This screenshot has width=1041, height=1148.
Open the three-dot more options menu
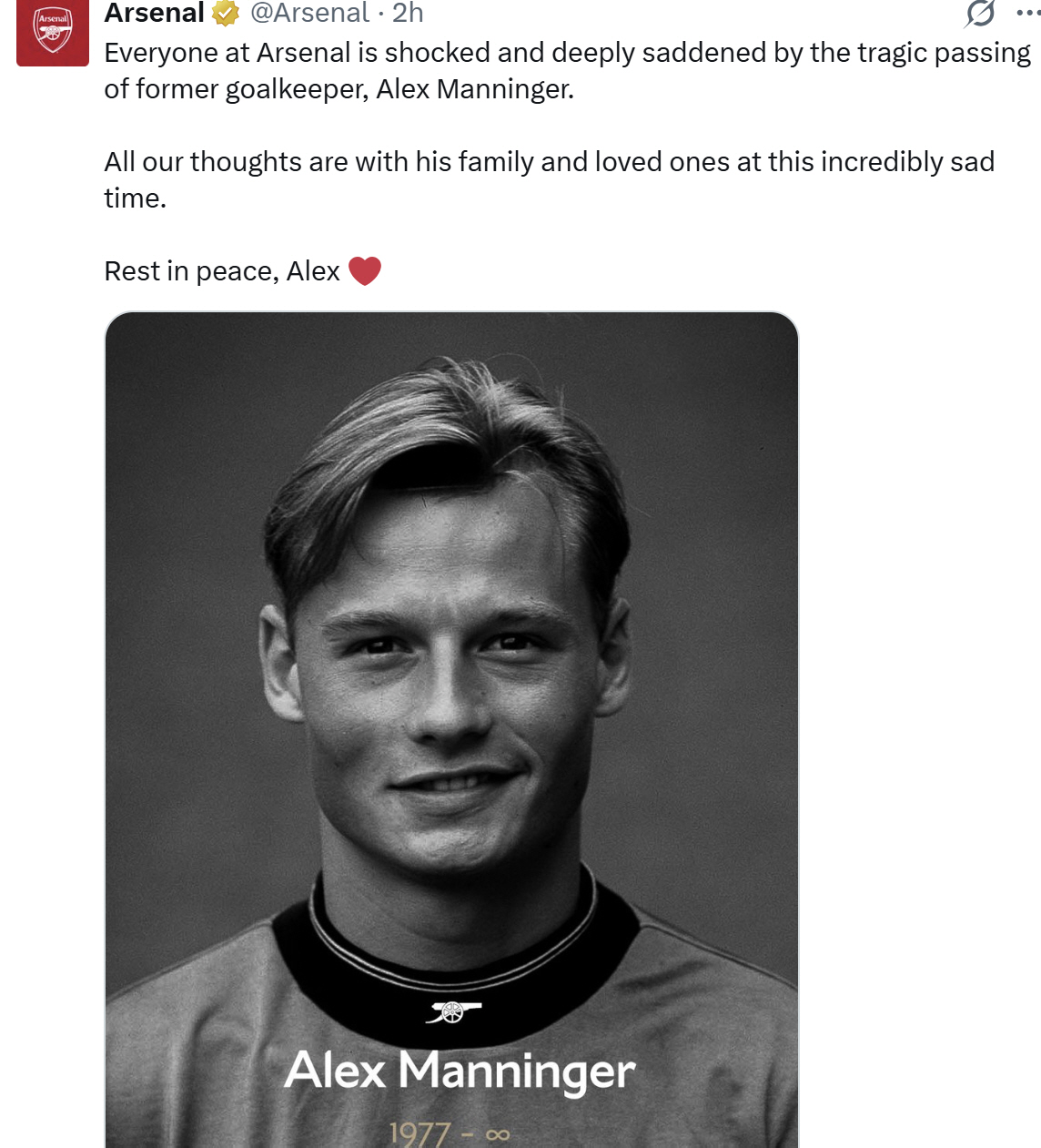coord(1028,13)
